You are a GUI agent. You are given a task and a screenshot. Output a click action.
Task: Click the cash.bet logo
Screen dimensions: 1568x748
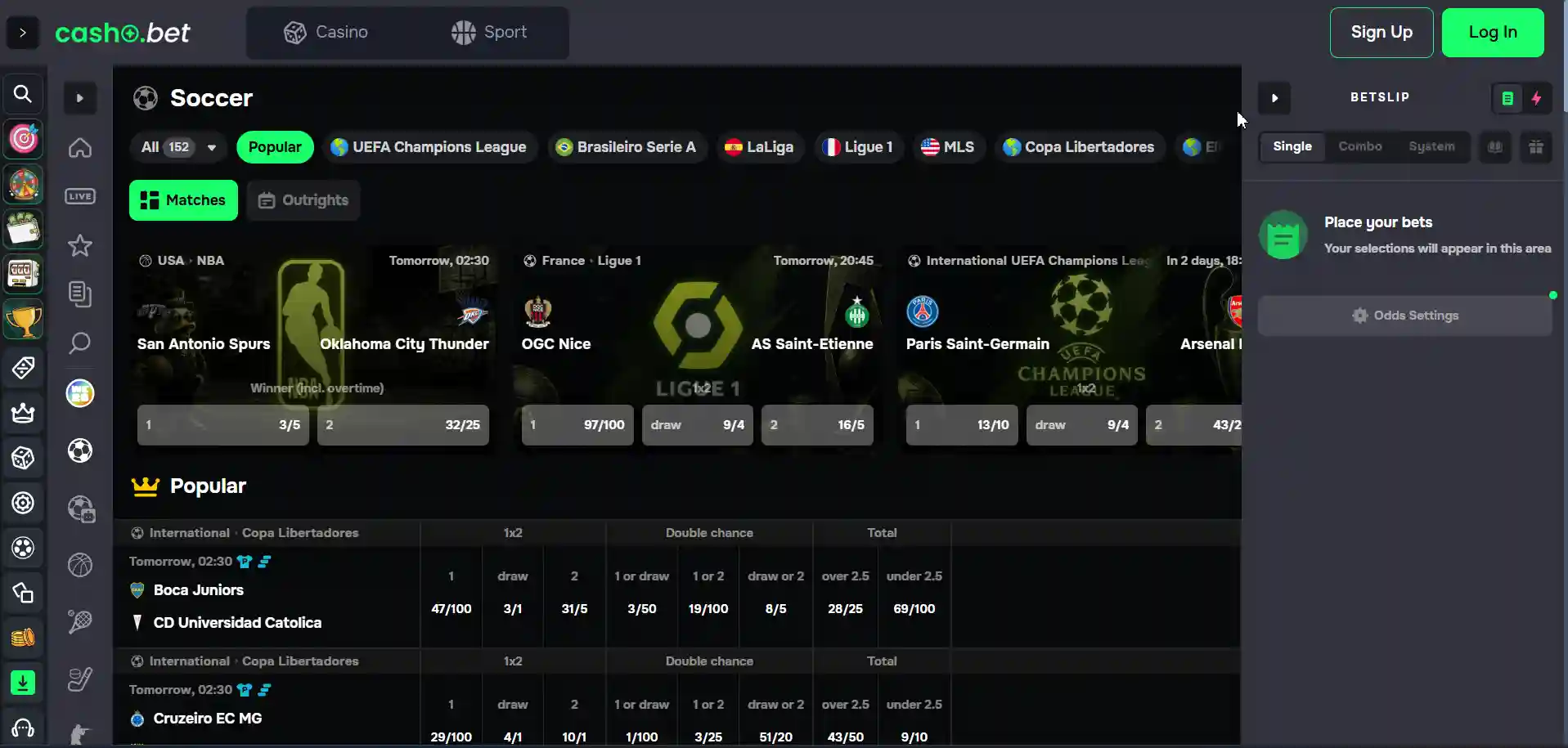click(123, 33)
